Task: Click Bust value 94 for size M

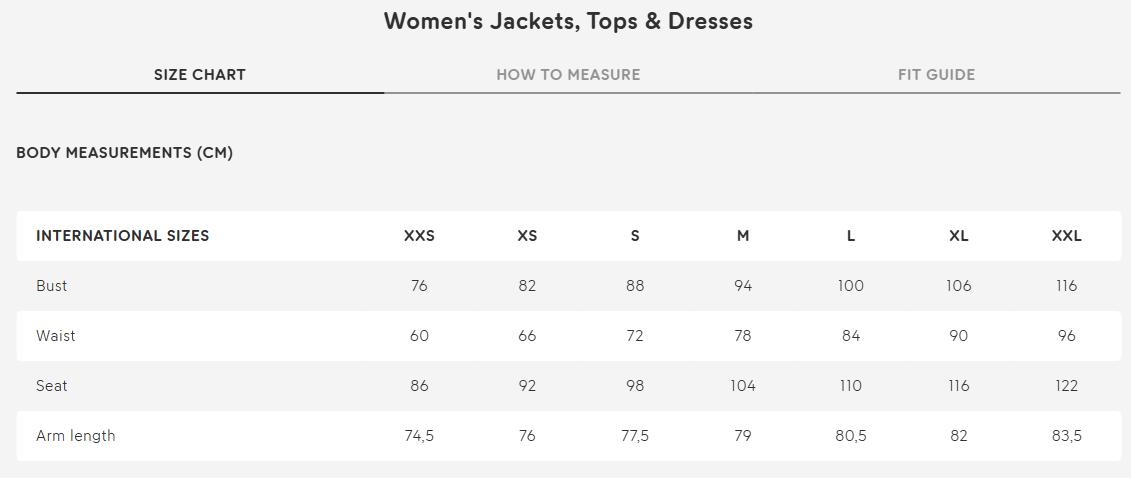Action: (743, 286)
